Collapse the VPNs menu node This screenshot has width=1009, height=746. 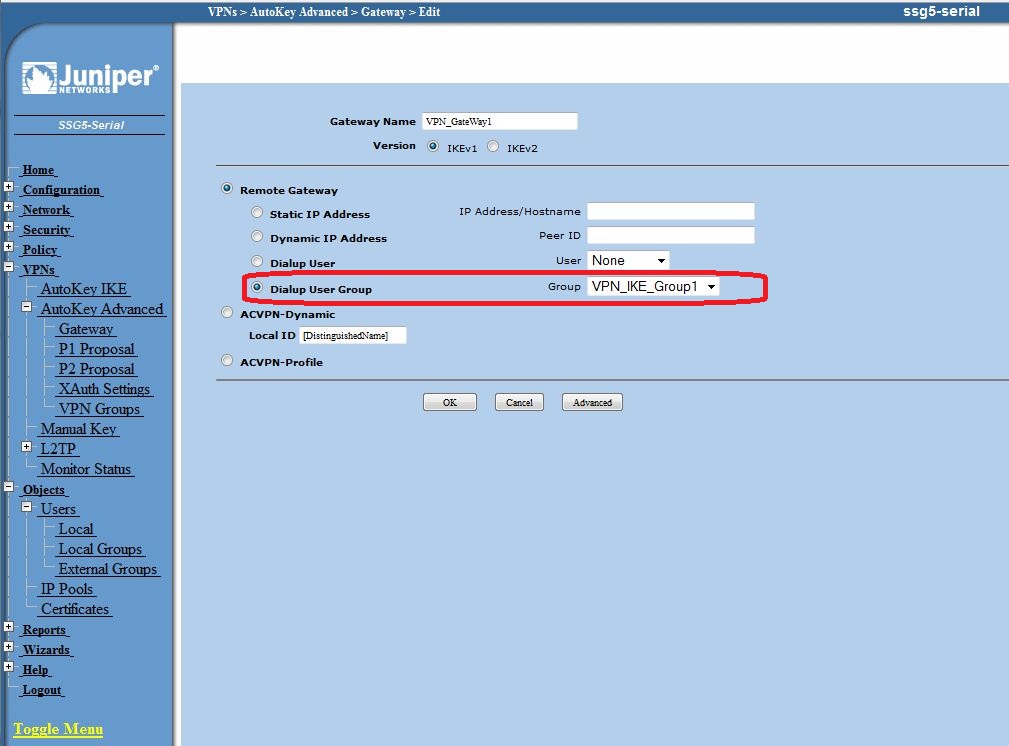[8, 266]
